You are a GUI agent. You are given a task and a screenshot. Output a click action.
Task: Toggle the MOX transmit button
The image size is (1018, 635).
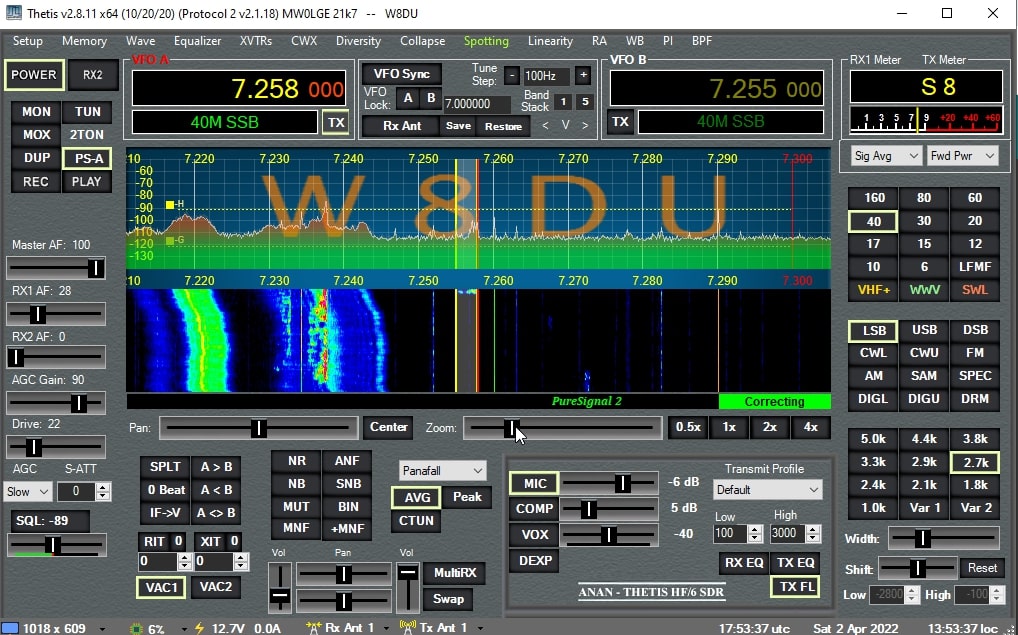point(36,135)
